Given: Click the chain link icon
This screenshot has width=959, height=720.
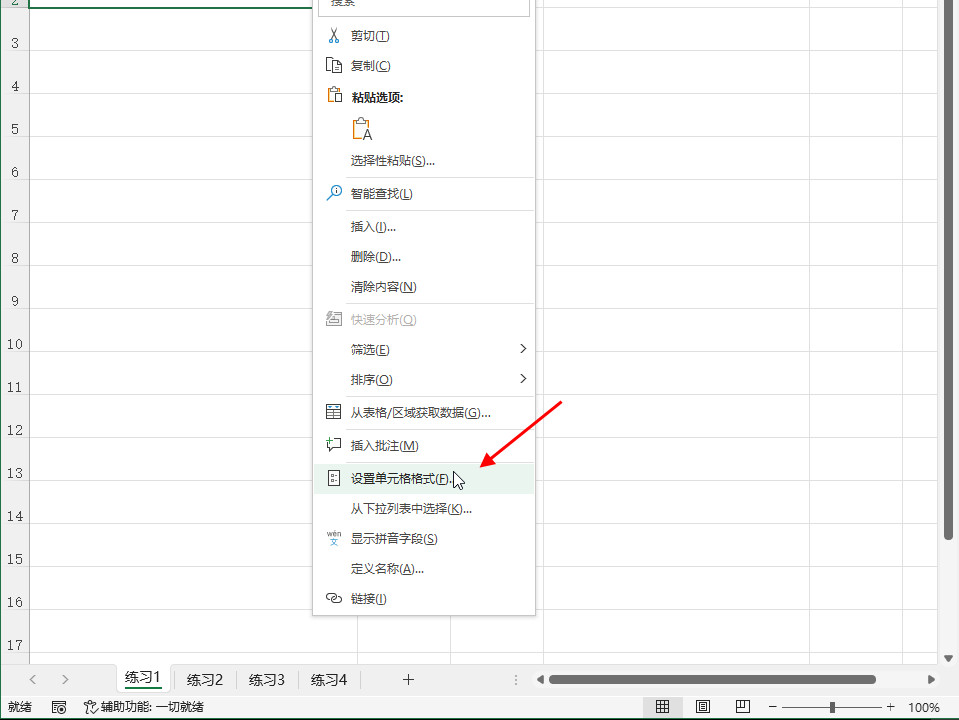Looking at the screenshot, I should (333, 598).
